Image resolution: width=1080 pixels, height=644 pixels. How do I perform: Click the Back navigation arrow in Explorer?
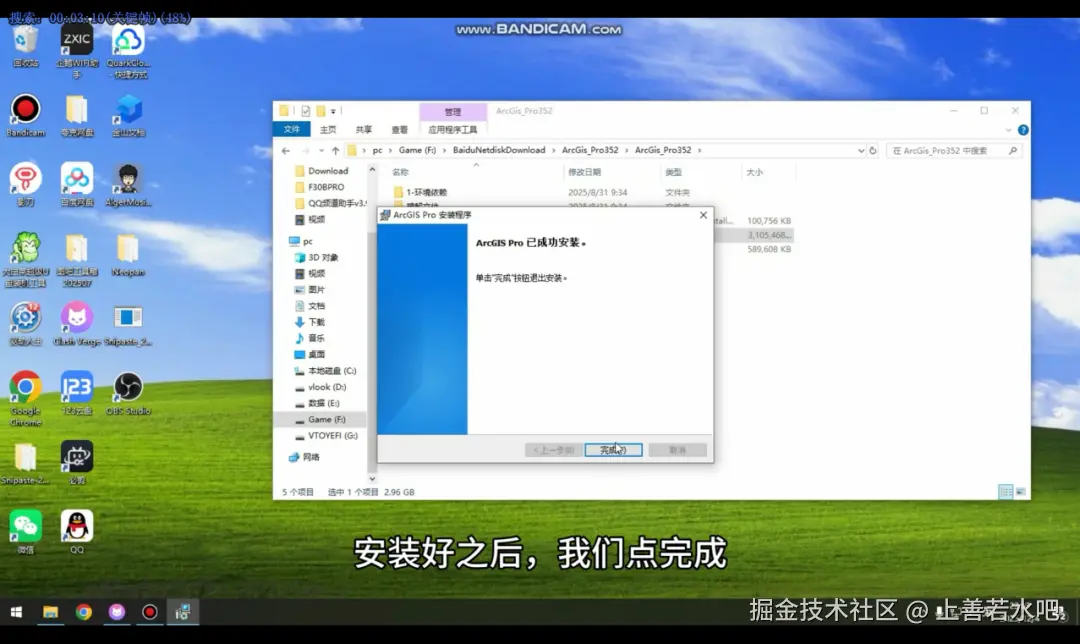tap(287, 149)
